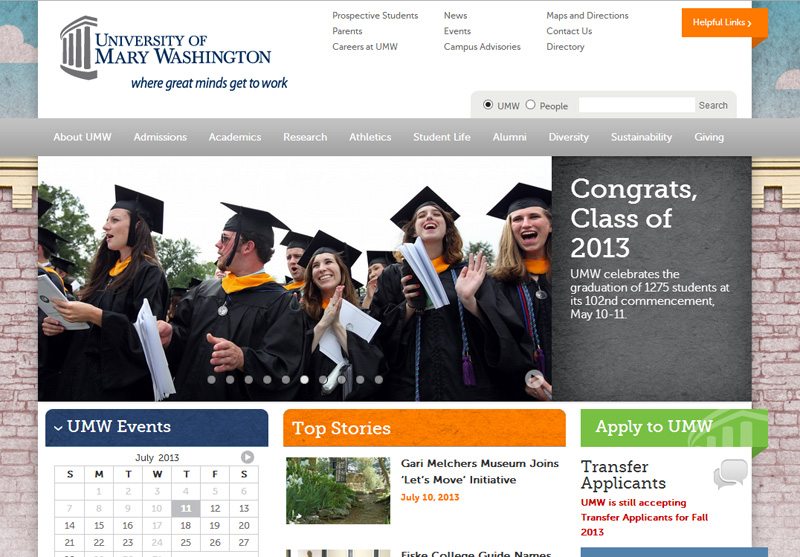Open Careers at UMW link
This screenshot has height=557, width=800.
coord(365,46)
